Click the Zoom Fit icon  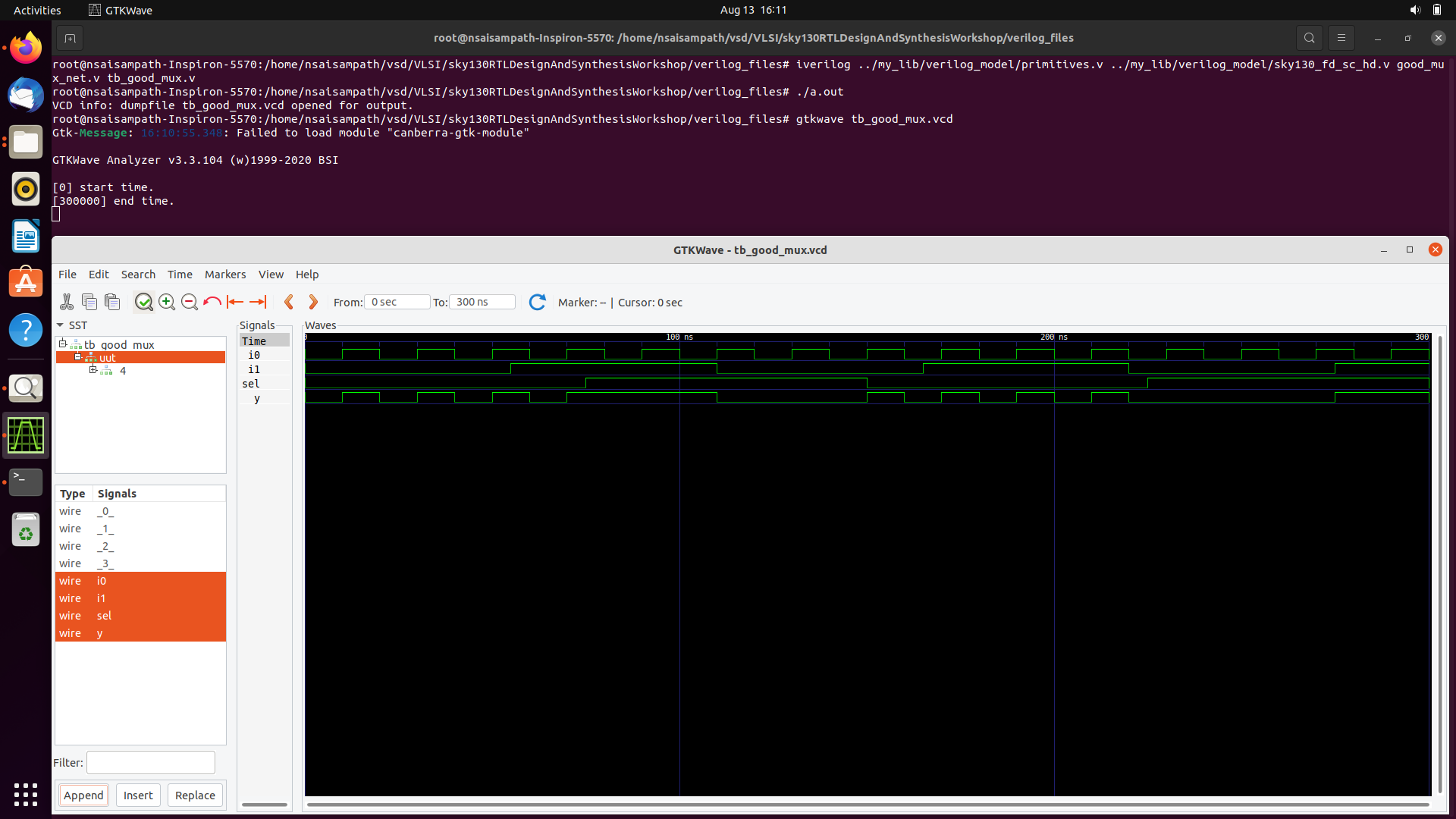(x=143, y=302)
